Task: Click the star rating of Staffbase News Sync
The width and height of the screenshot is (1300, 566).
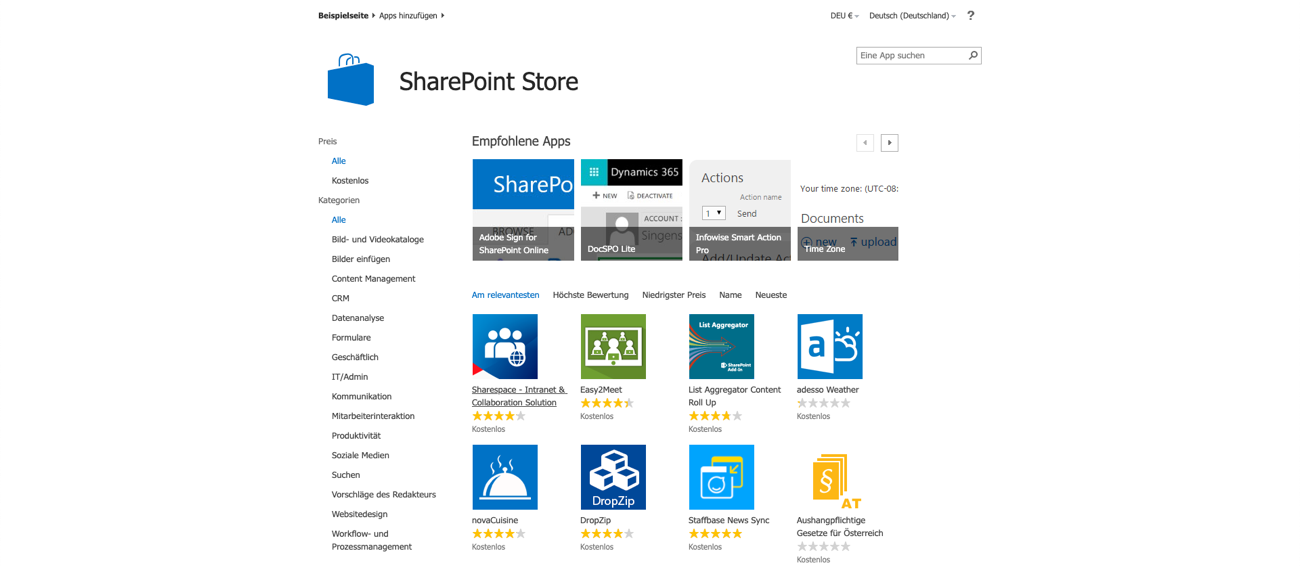Action: point(715,534)
